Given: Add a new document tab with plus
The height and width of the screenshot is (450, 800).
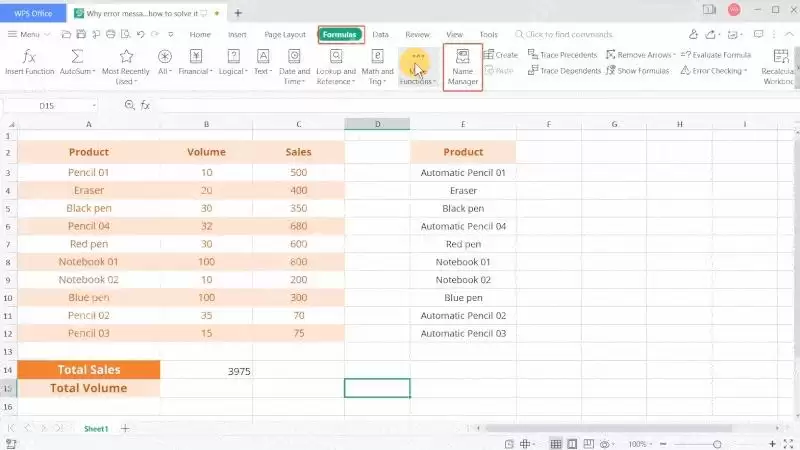Looking at the screenshot, I should (x=238, y=13).
